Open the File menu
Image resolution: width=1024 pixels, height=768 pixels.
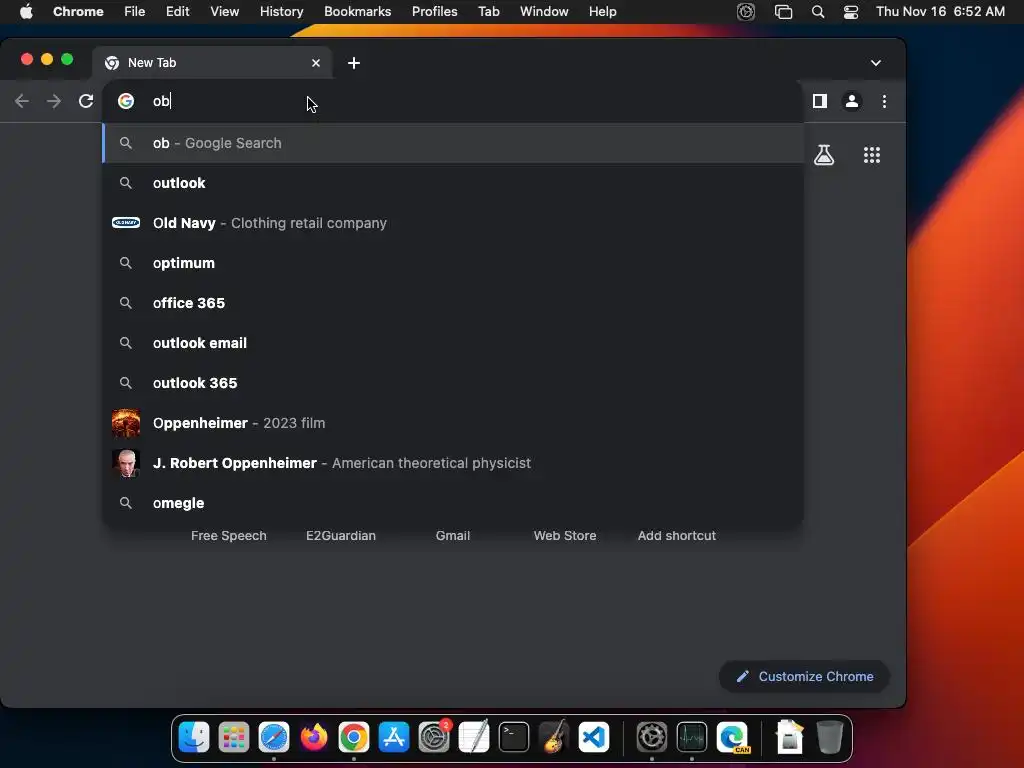135,11
